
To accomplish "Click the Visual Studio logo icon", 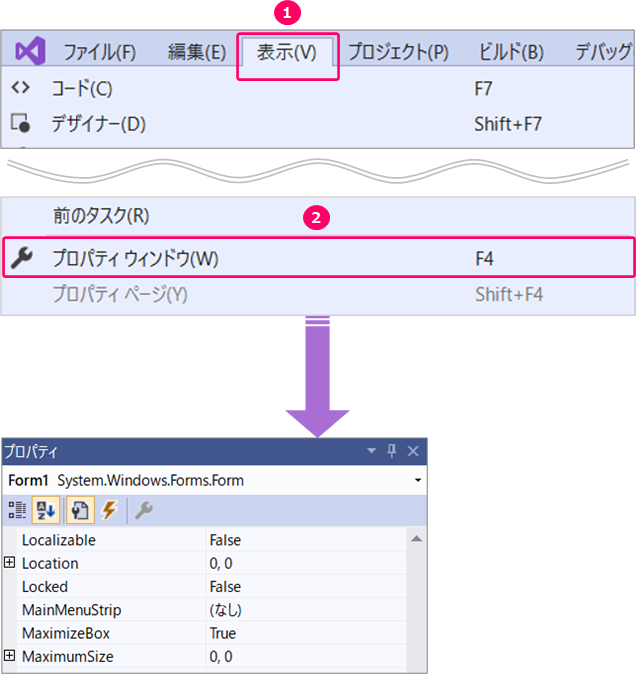I will point(30,51).
